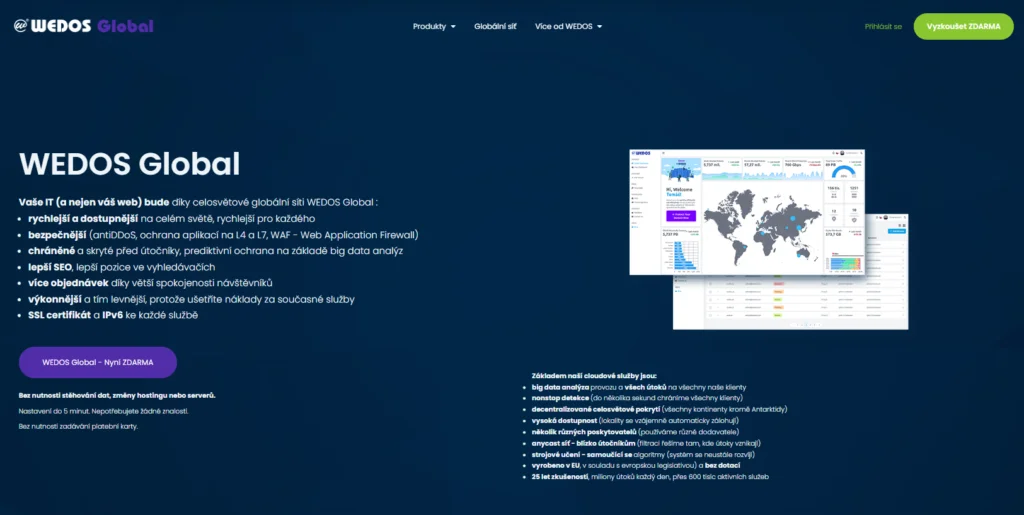Viewport: 1024px width, 515px height.
Task: Click the text 'lepší SEO'
Action: [50, 267]
